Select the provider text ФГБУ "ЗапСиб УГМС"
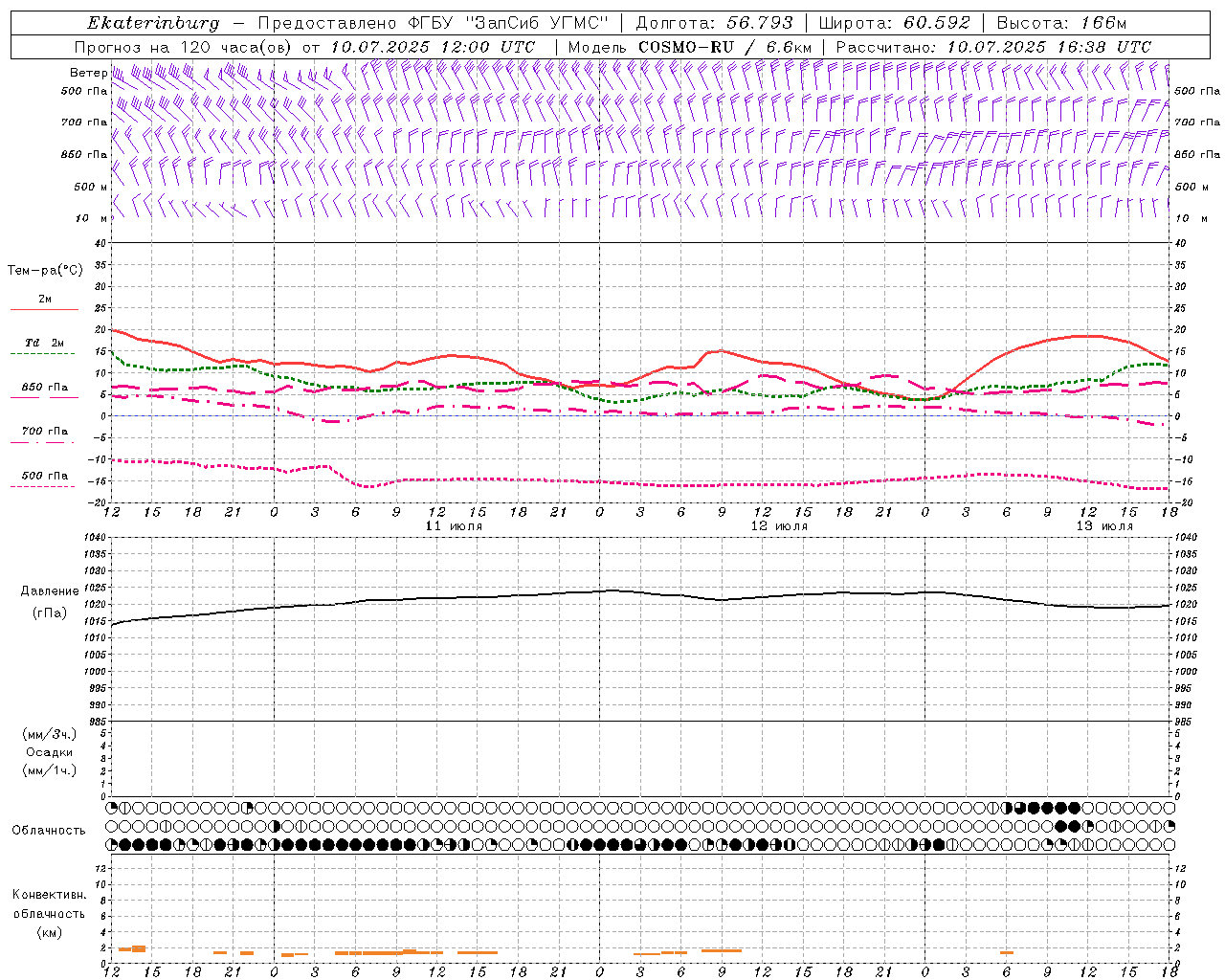Screen dimensions: 1225x980 510,23
